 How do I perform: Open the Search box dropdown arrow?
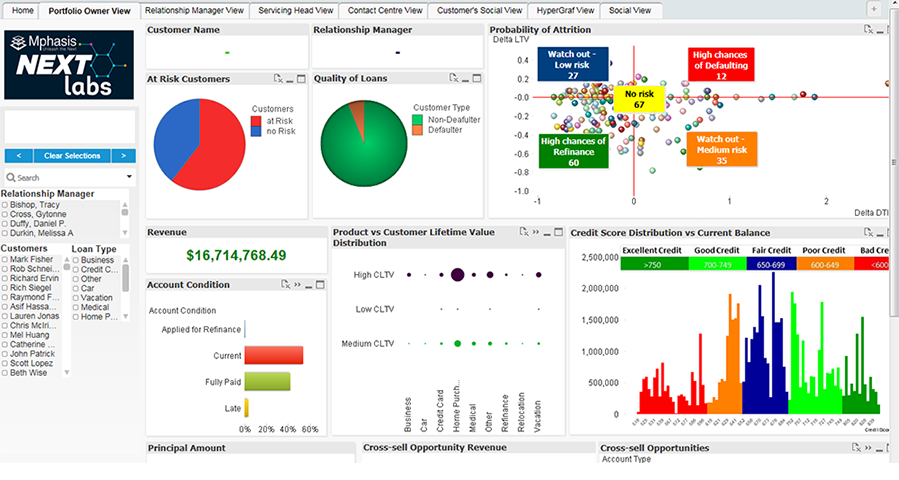(129, 177)
